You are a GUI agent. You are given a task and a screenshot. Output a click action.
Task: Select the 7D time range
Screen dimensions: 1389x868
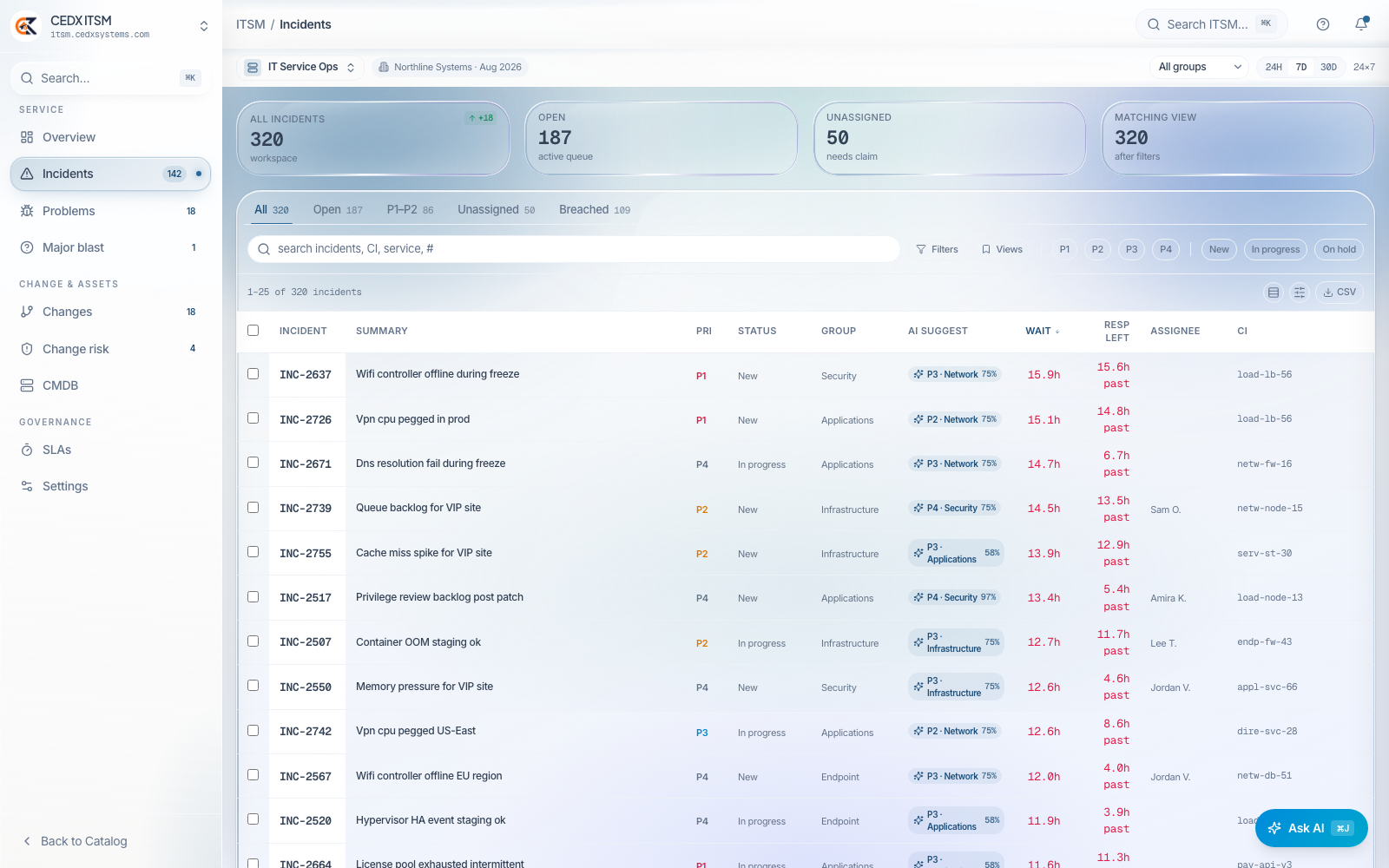(x=1300, y=67)
